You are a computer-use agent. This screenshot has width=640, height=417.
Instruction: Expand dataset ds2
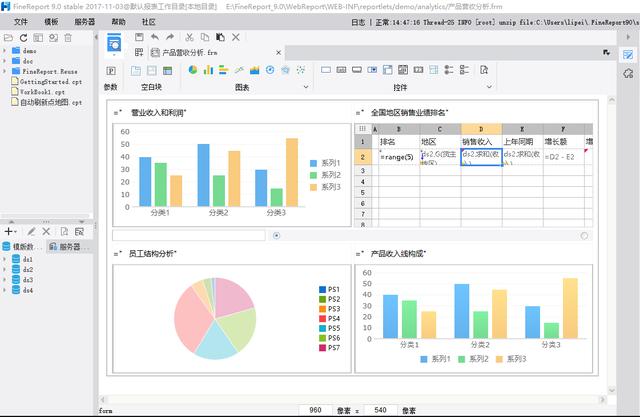pyautogui.click(x=4, y=269)
